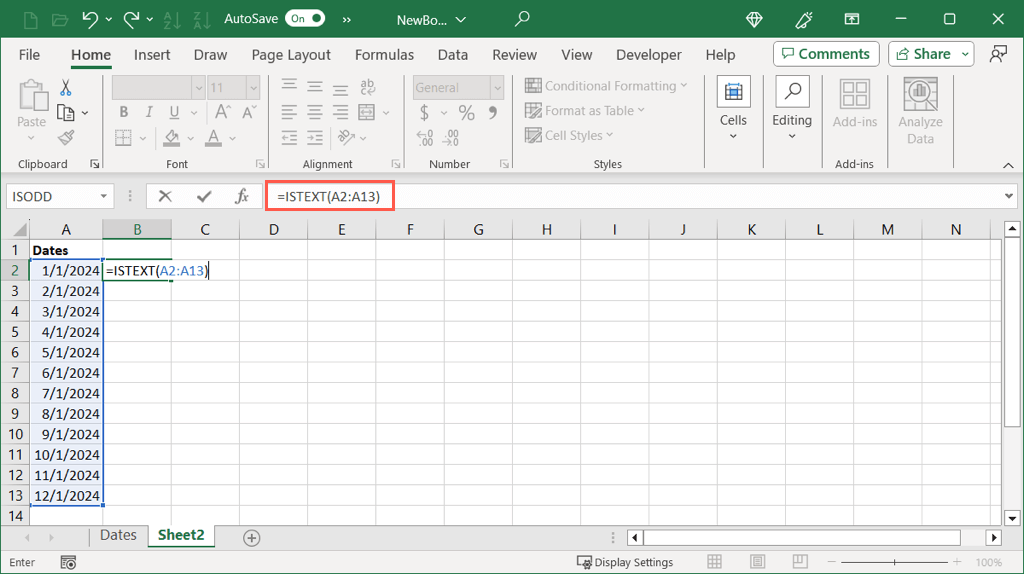Expand the Name Box dropdown arrow

(x=104, y=197)
